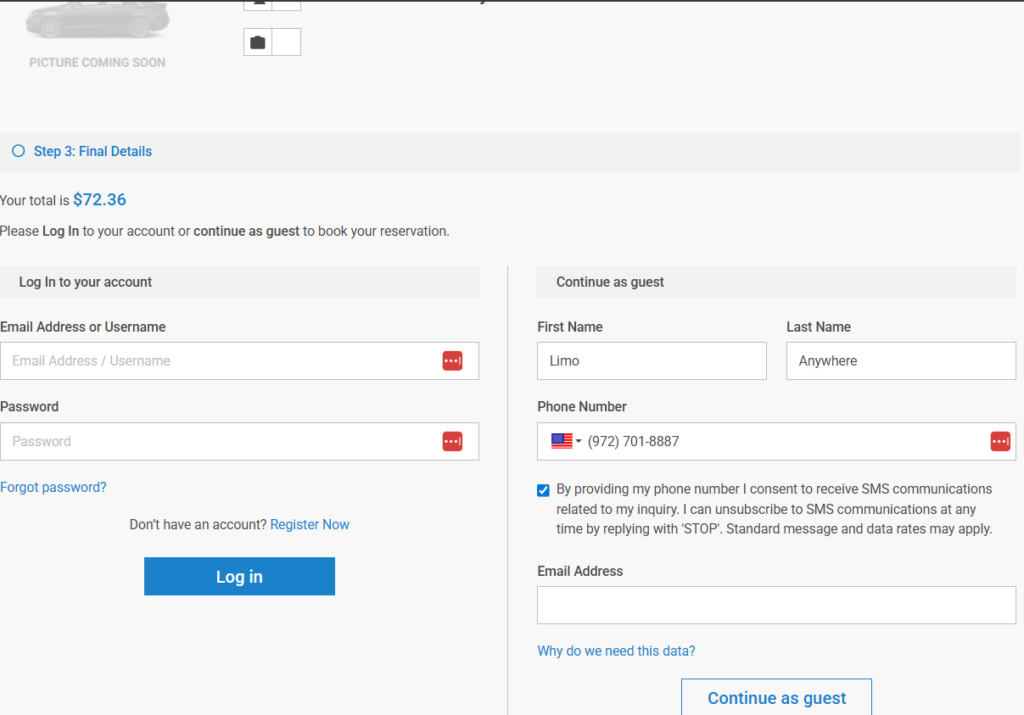Click the Step 3 circle icon
The width and height of the screenshot is (1024, 715).
click(x=18, y=151)
